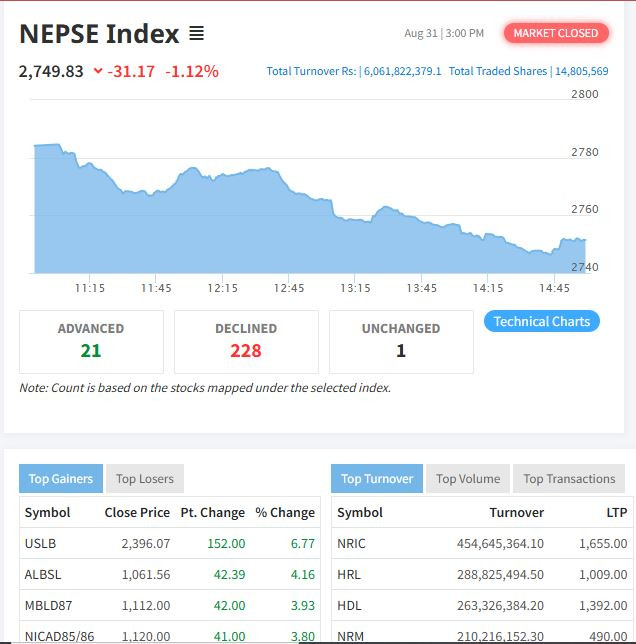The width and height of the screenshot is (636, 644).
Task: Switch to Top Volume tab
Action: tap(468, 479)
